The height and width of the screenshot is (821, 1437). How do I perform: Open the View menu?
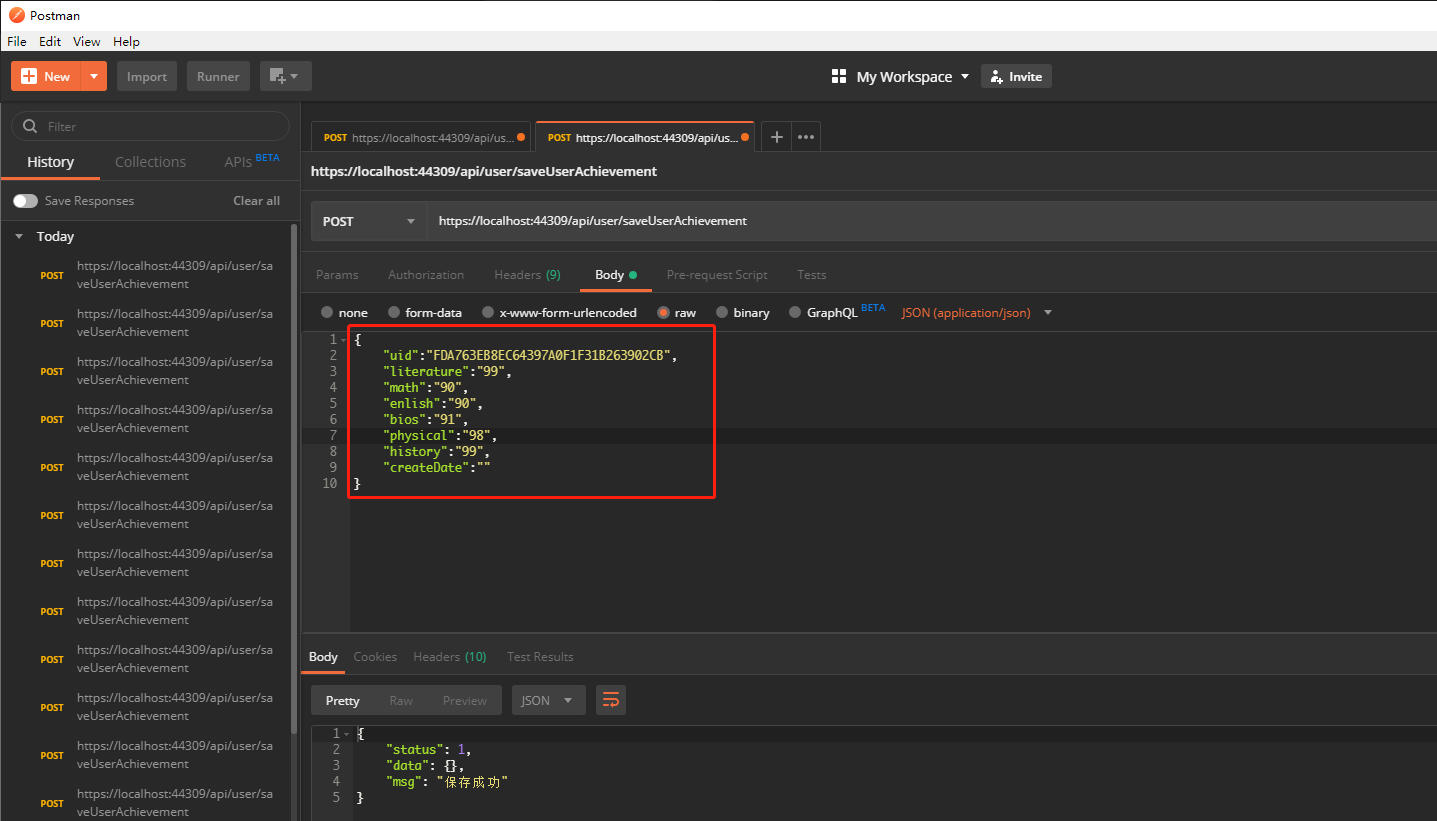pos(86,41)
